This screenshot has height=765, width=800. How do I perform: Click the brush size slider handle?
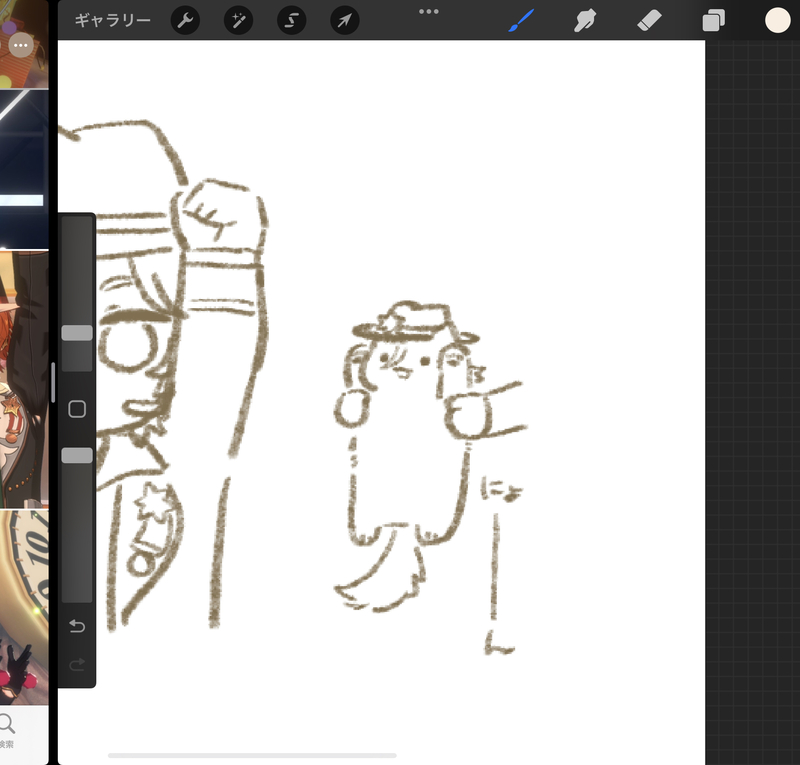coord(77,333)
